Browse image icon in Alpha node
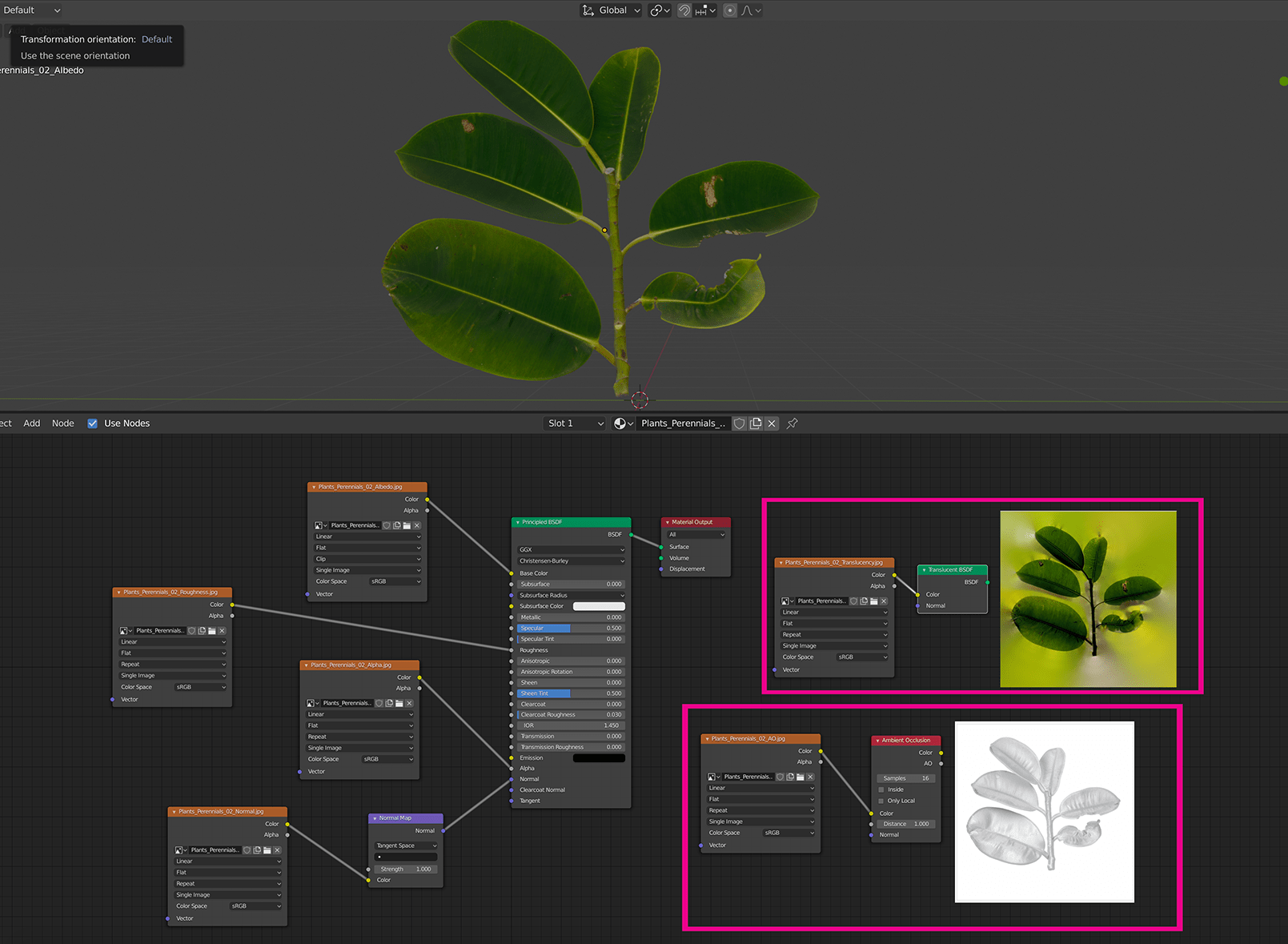 (x=312, y=703)
